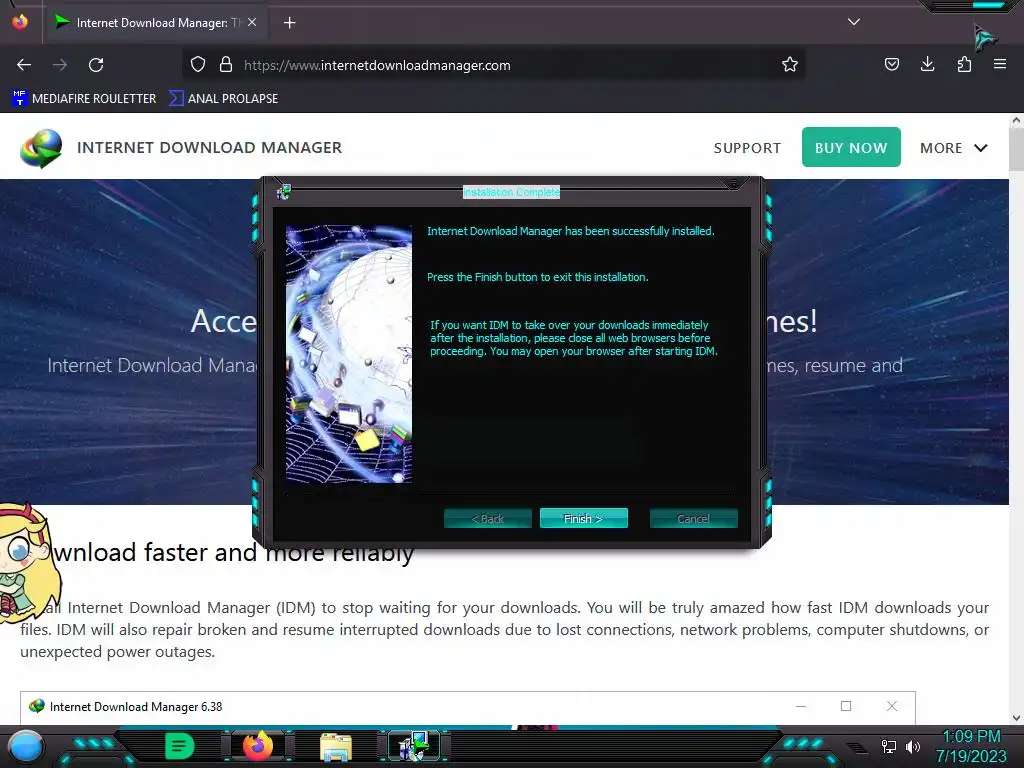Screen dimensions: 1024x768
Task: Click the BUY NOW button
Action: pyautogui.click(x=851, y=148)
